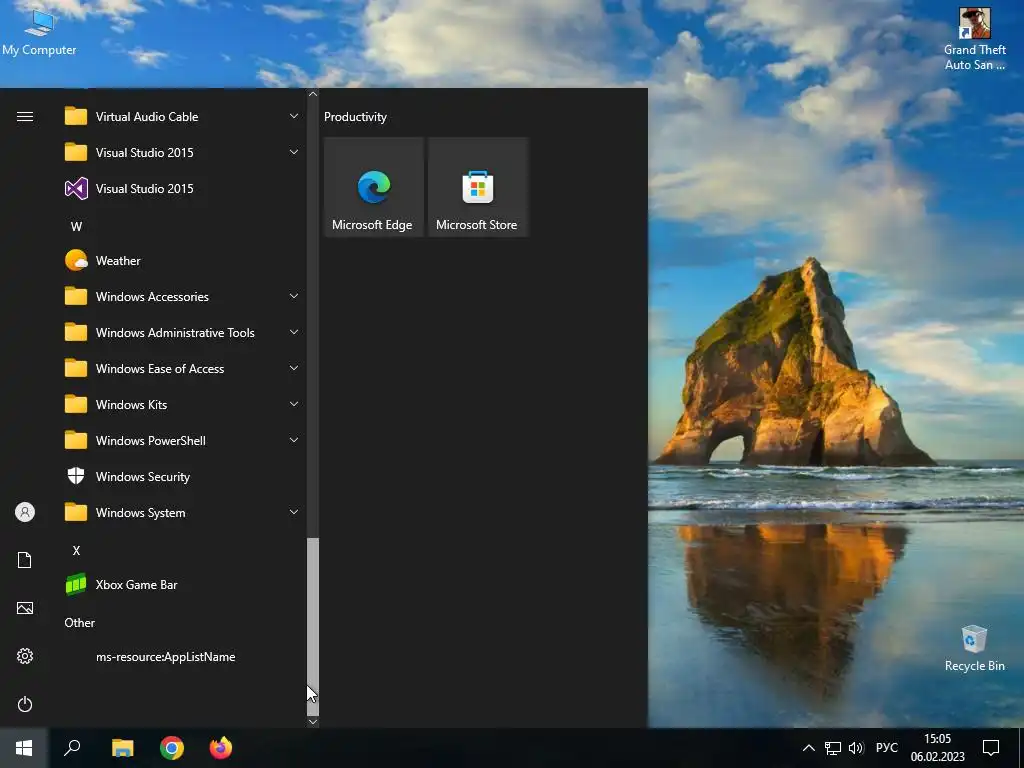
Task: Click the Power icon in Start sidebar
Action: [x=25, y=704]
